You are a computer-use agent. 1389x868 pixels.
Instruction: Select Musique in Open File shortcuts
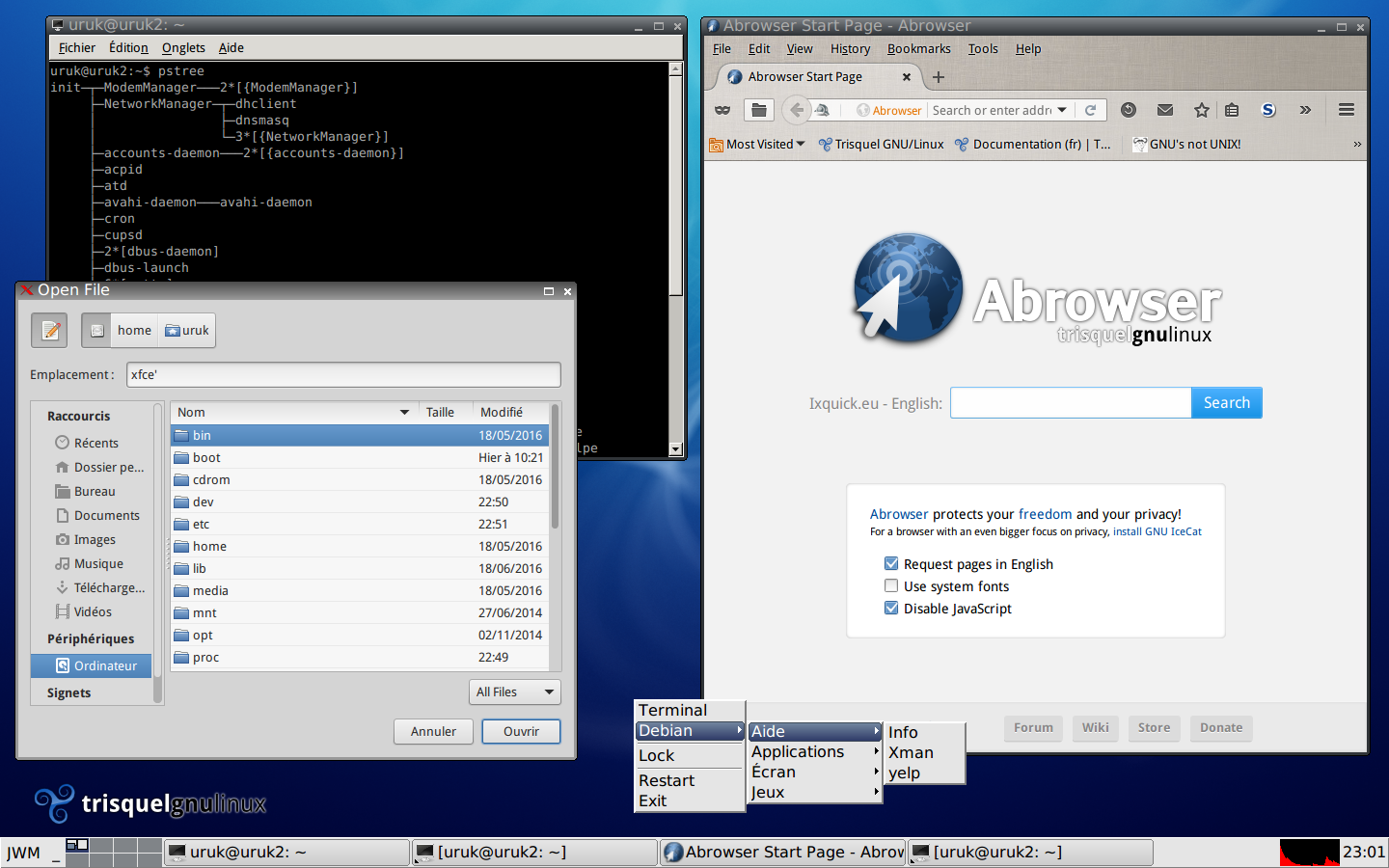coord(90,563)
